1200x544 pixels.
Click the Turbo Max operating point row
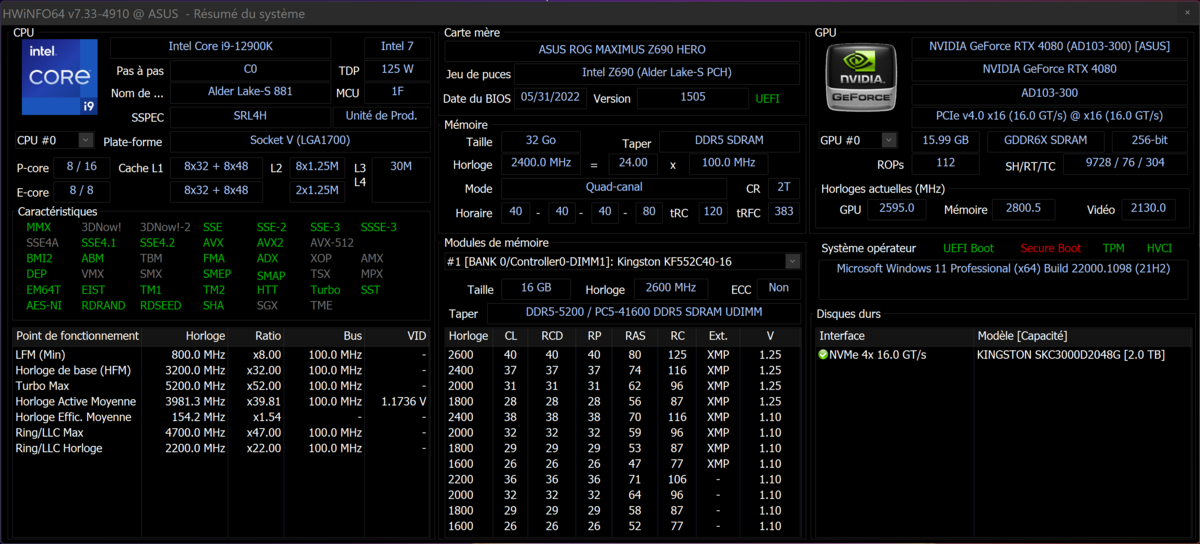223,386
